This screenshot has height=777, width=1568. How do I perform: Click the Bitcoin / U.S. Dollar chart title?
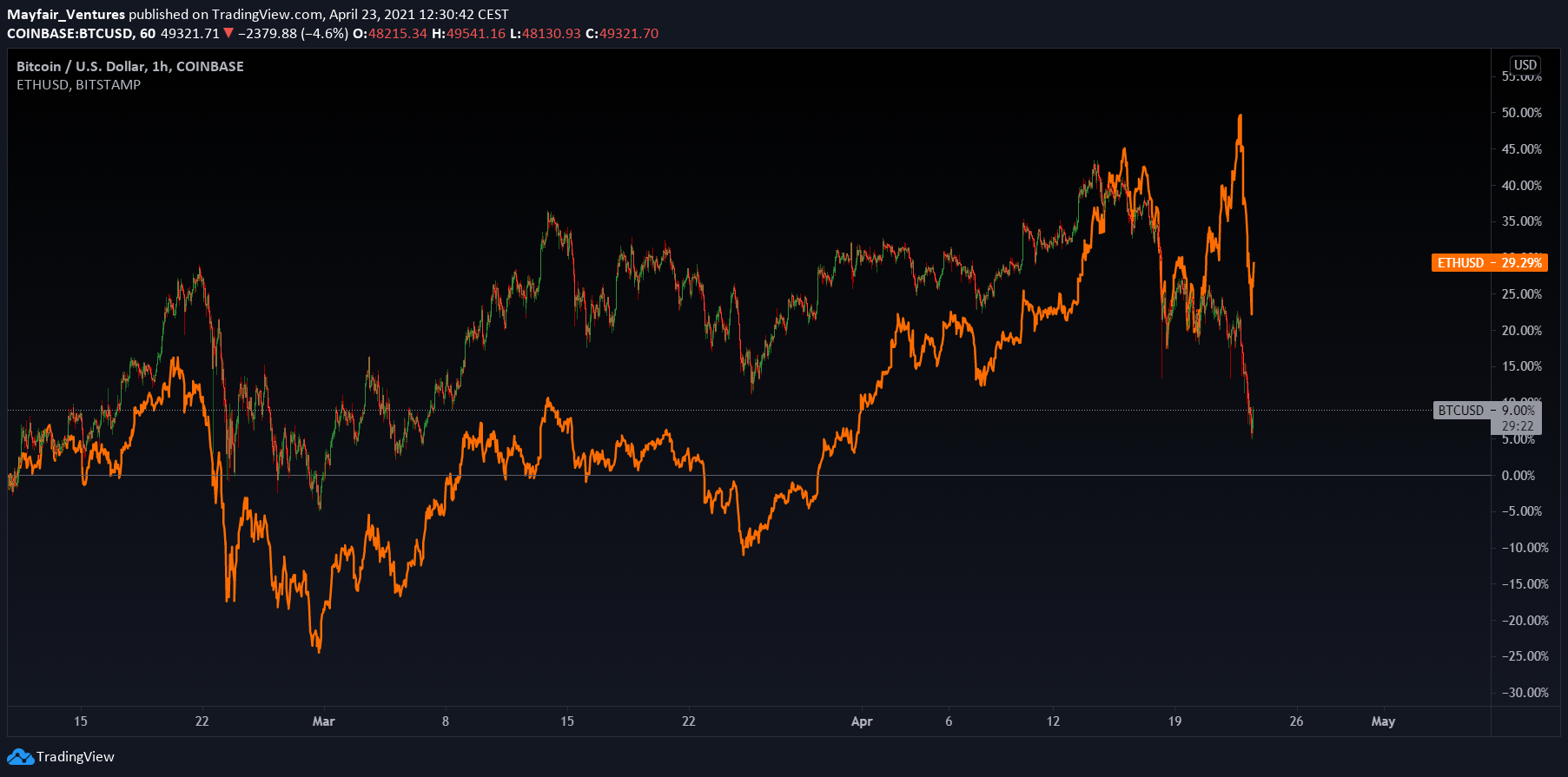pyautogui.click(x=130, y=67)
